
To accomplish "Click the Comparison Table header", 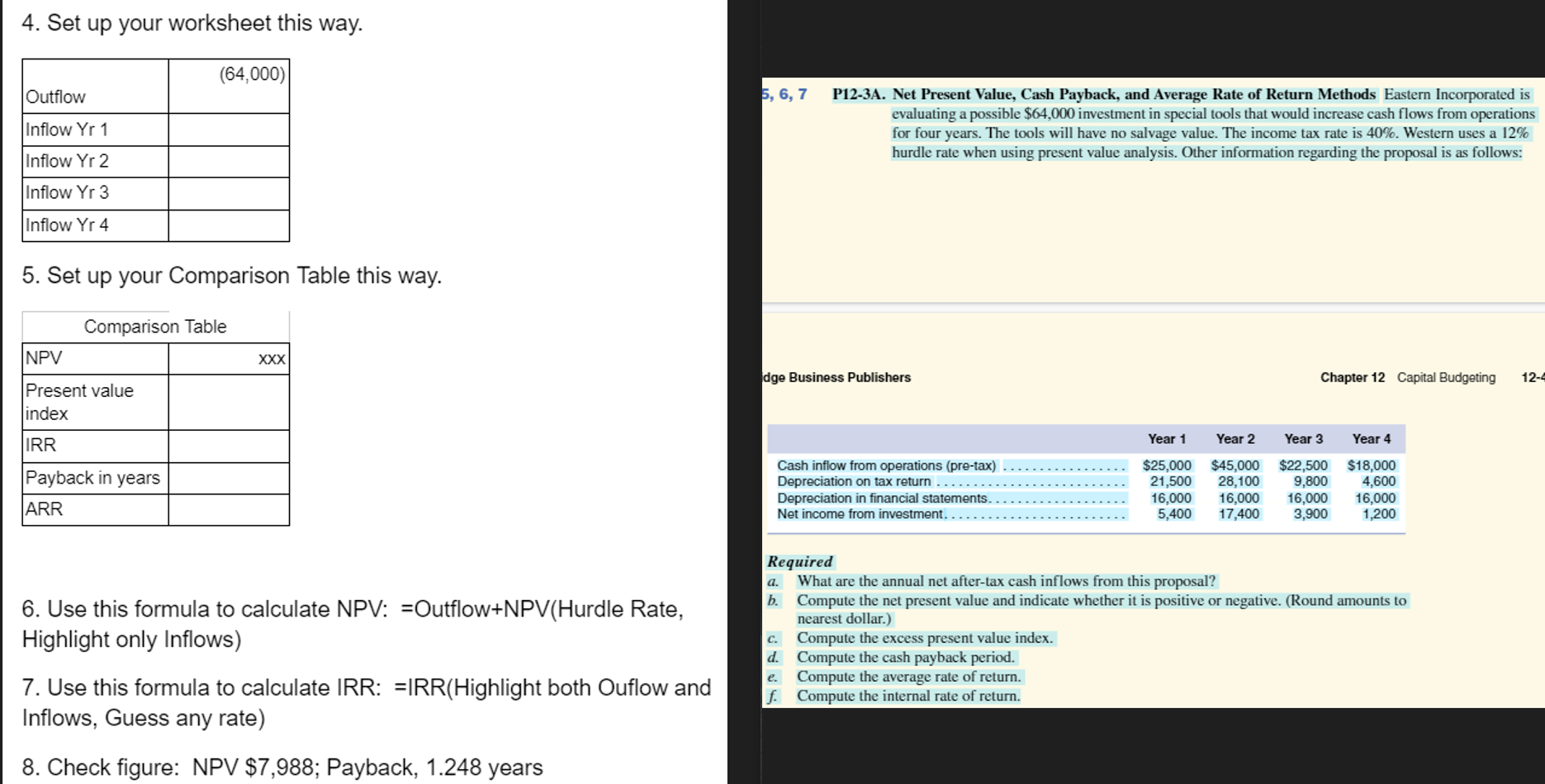I will [155, 326].
